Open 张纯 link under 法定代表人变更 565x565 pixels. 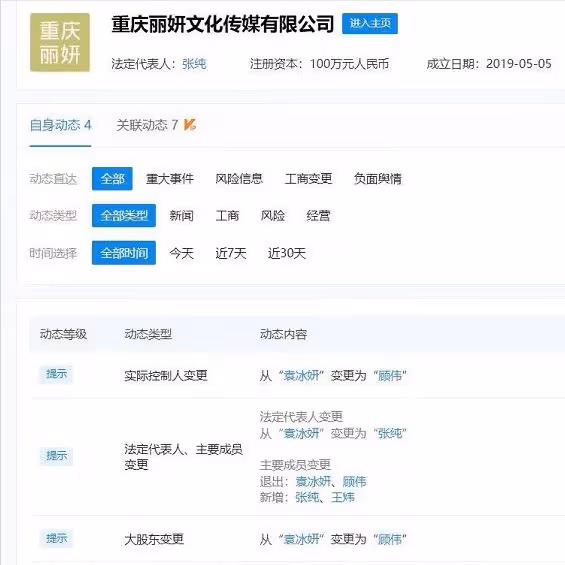[x=390, y=433]
